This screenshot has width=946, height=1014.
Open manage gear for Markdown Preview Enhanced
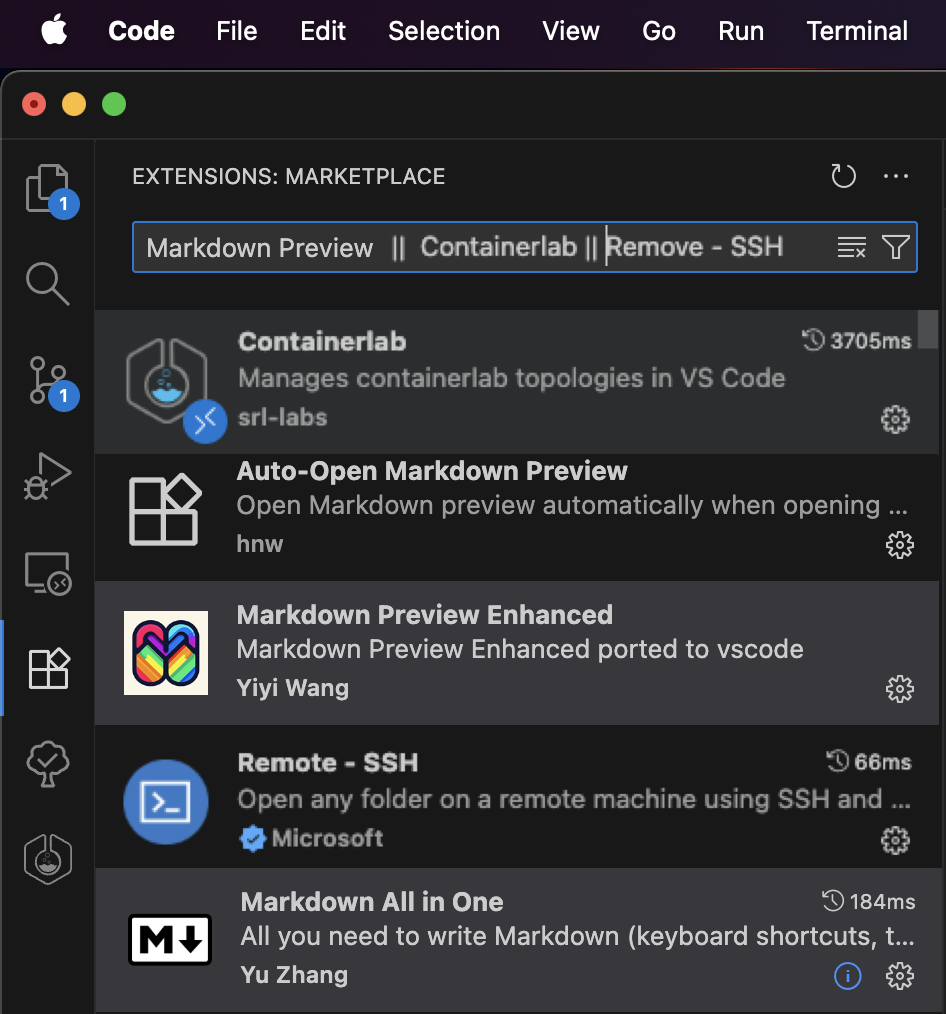899,689
